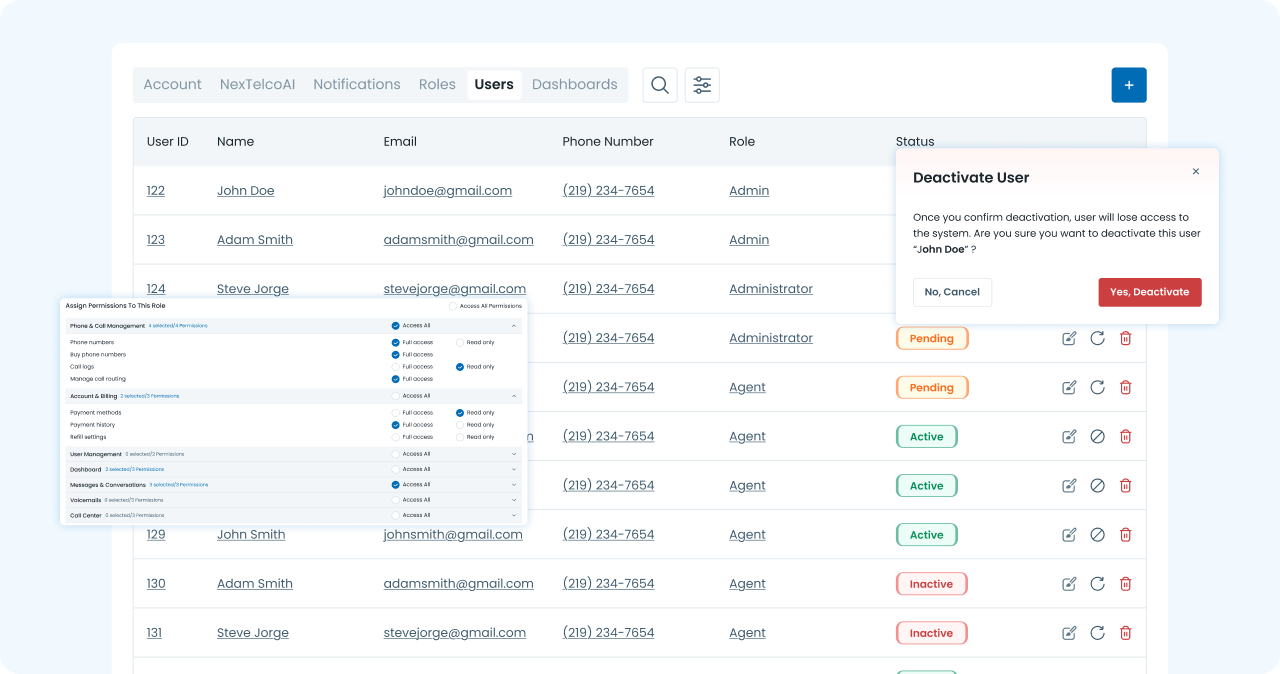Viewport: 1280px width, 674px height.
Task: Open the search magnifier icon
Action: pyautogui.click(x=660, y=85)
